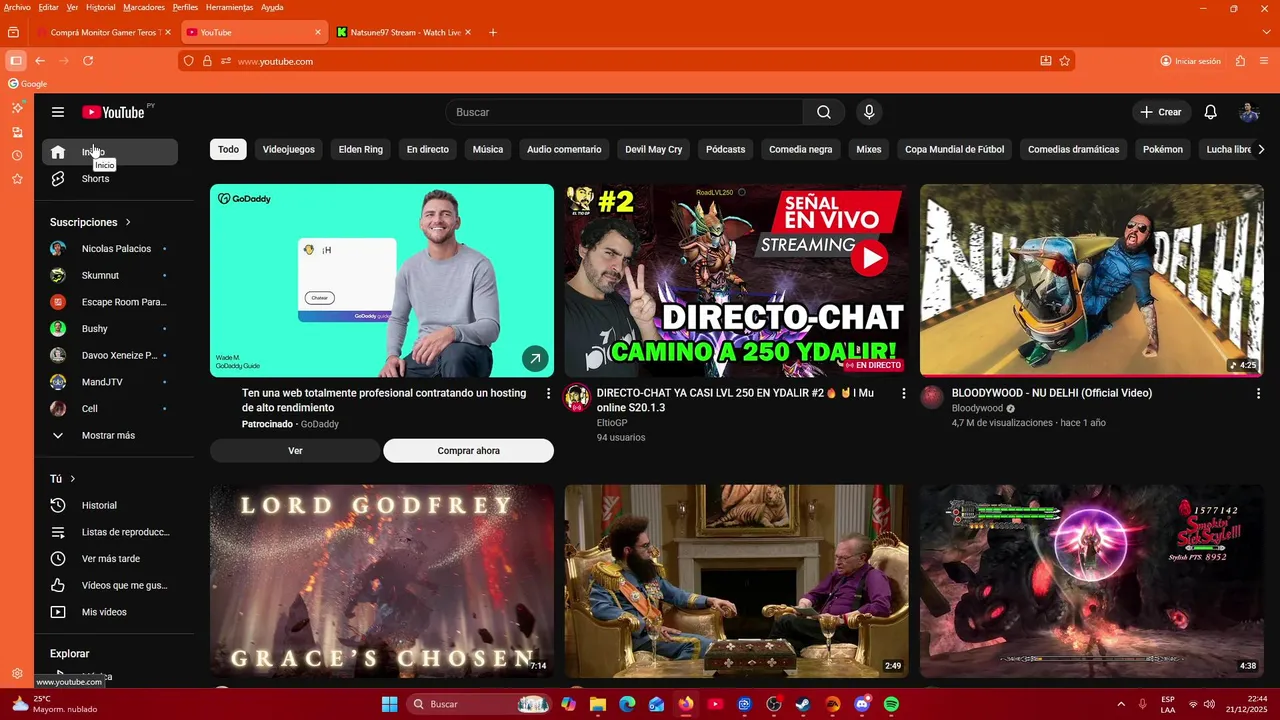
Task: Open the Historial menu in menu bar
Action: point(101,7)
